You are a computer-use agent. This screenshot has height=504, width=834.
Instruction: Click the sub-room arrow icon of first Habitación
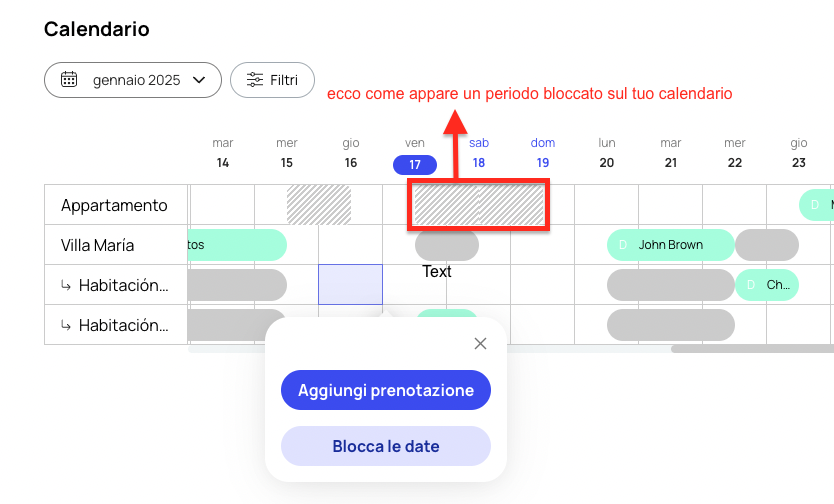pyautogui.click(x=65, y=285)
